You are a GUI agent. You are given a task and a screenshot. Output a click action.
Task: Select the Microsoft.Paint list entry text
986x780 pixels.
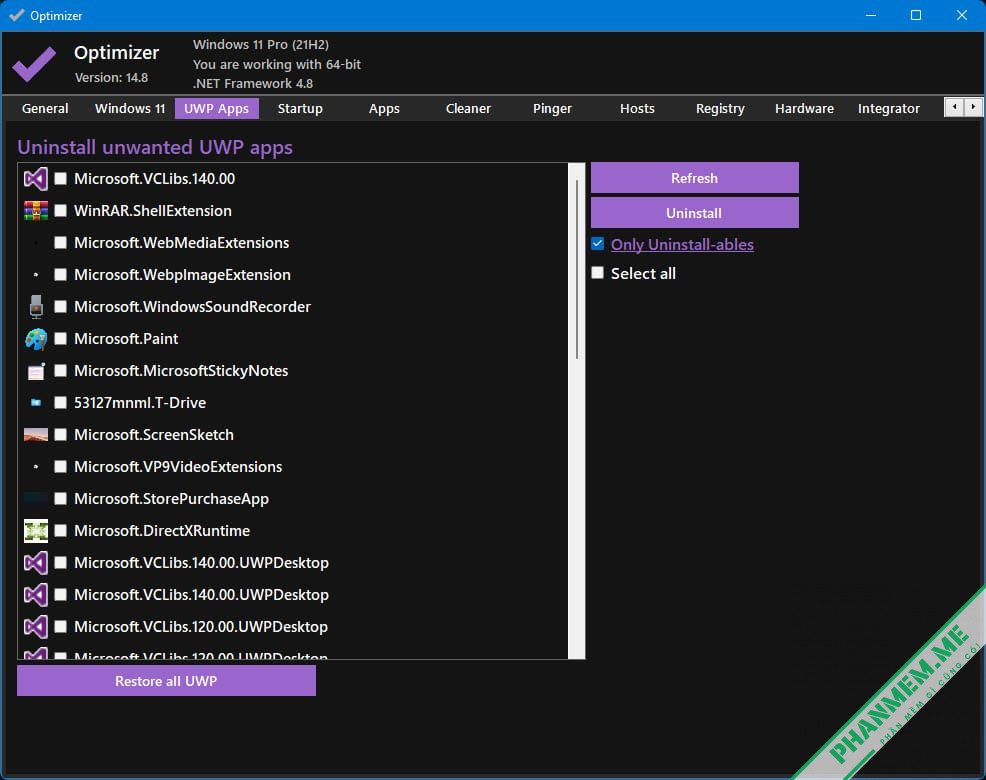click(126, 338)
